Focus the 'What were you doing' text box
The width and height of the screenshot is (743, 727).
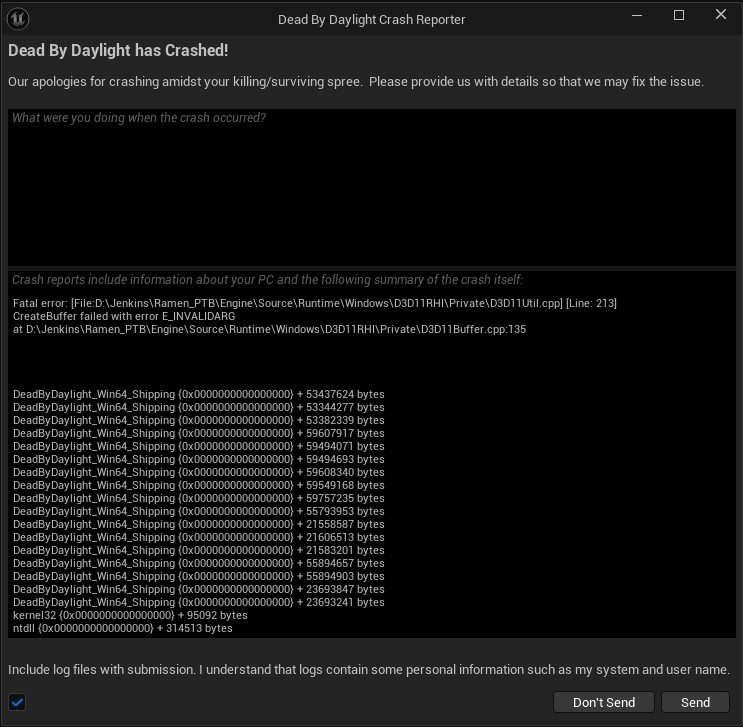tap(371, 187)
